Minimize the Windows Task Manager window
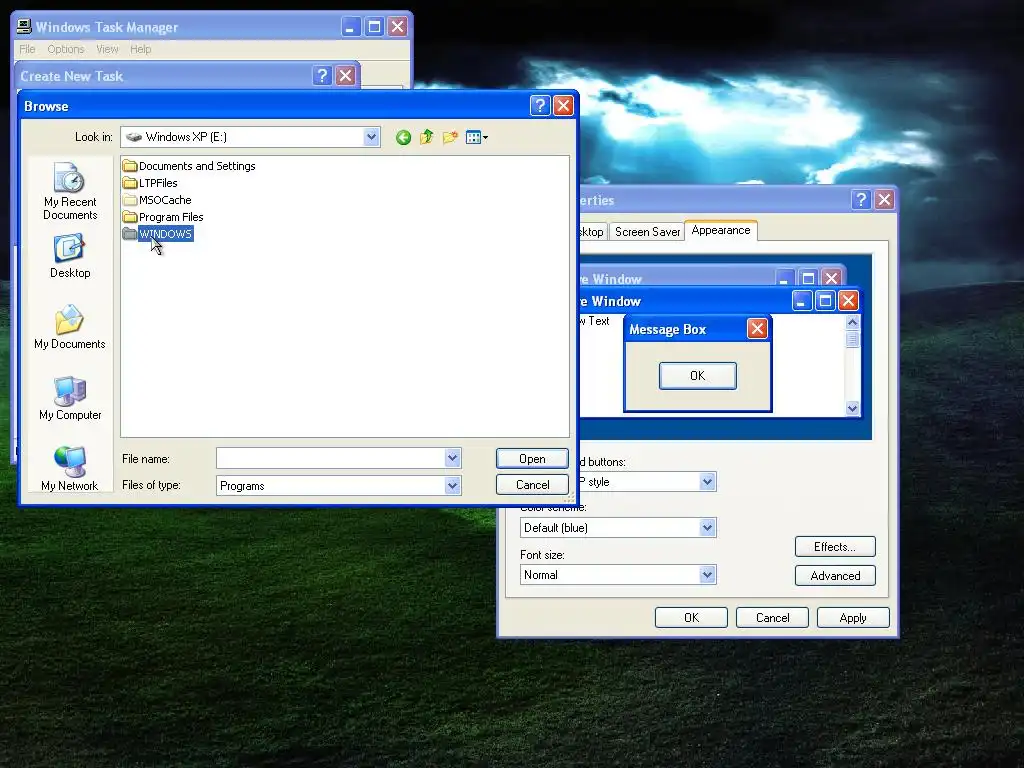The width and height of the screenshot is (1024, 768). pos(351,27)
